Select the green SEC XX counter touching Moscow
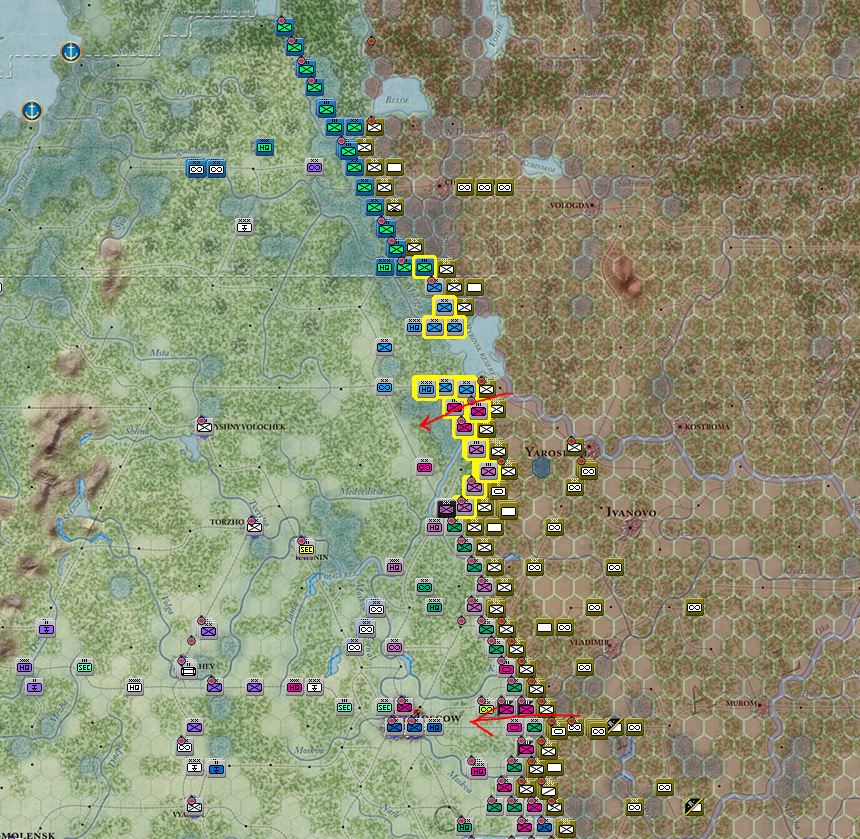860x839 pixels. [x=384, y=707]
